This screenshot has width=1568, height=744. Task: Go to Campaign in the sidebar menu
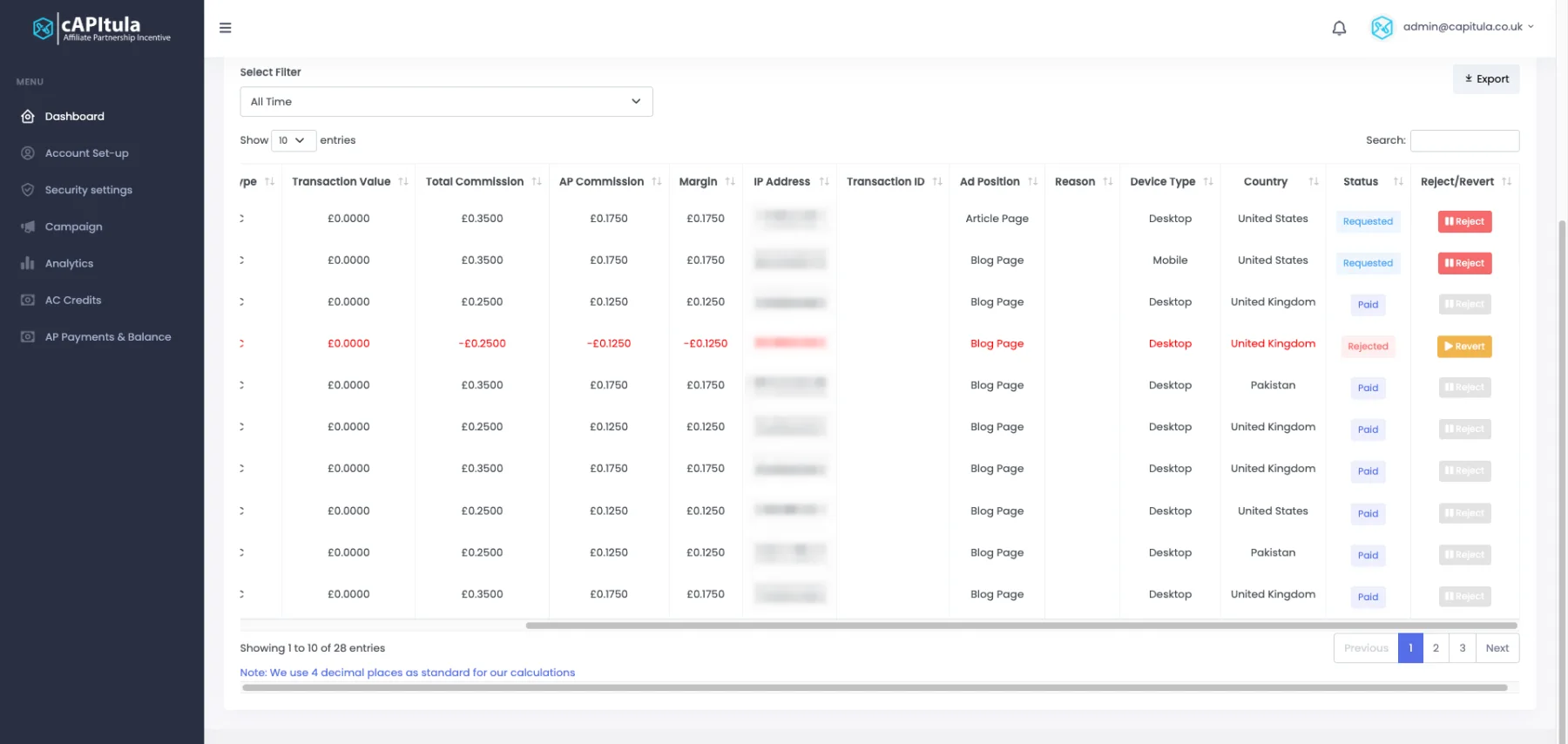[x=74, y=227]
